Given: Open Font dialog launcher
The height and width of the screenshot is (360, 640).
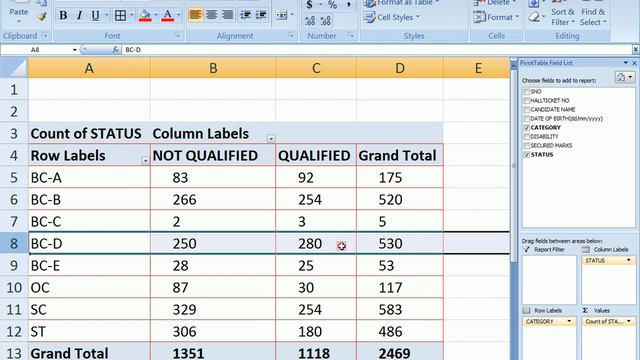Looking at the screenshot, I should click(177, 36).
